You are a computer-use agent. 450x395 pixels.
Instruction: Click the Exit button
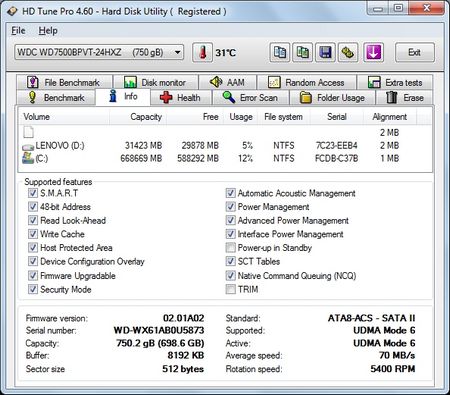[415, 52]
